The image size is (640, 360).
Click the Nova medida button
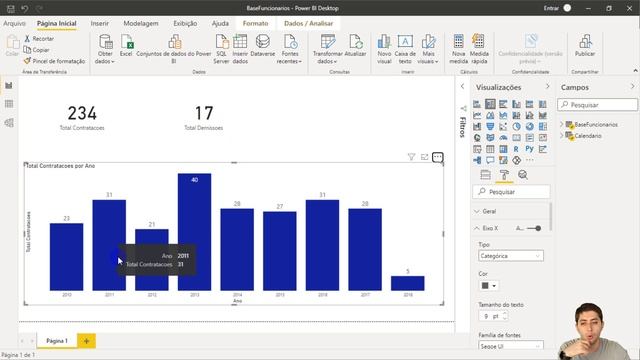pyautogui.click(x=458, y=49)
